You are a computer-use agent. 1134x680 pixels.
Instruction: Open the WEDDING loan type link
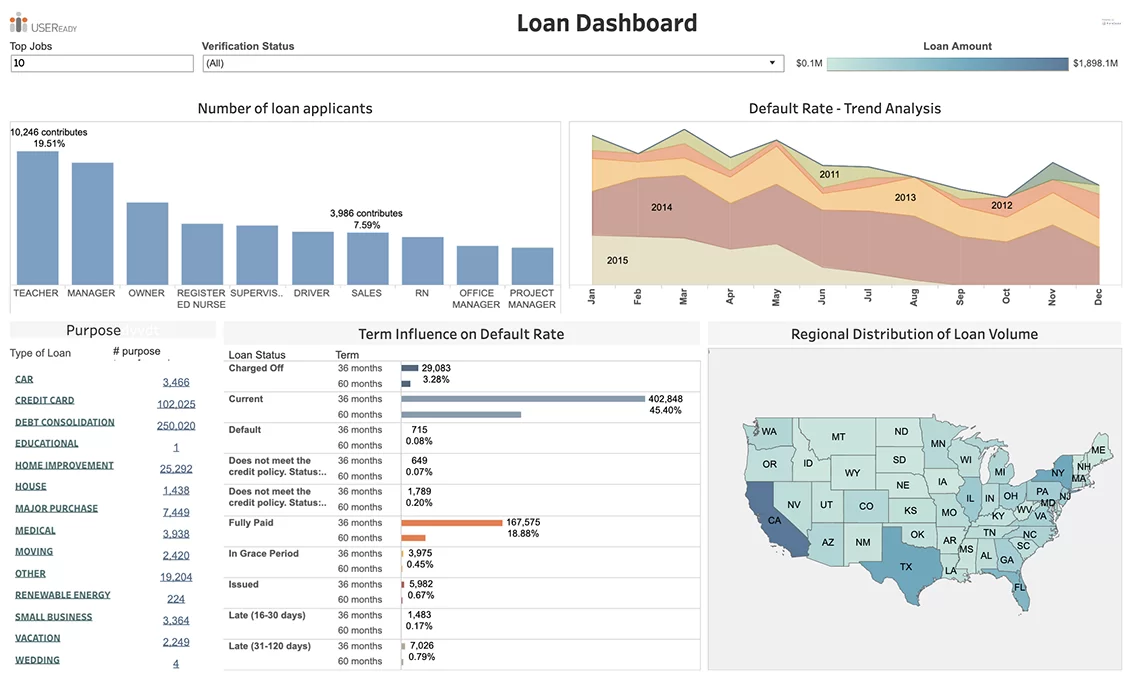point(37,660)
